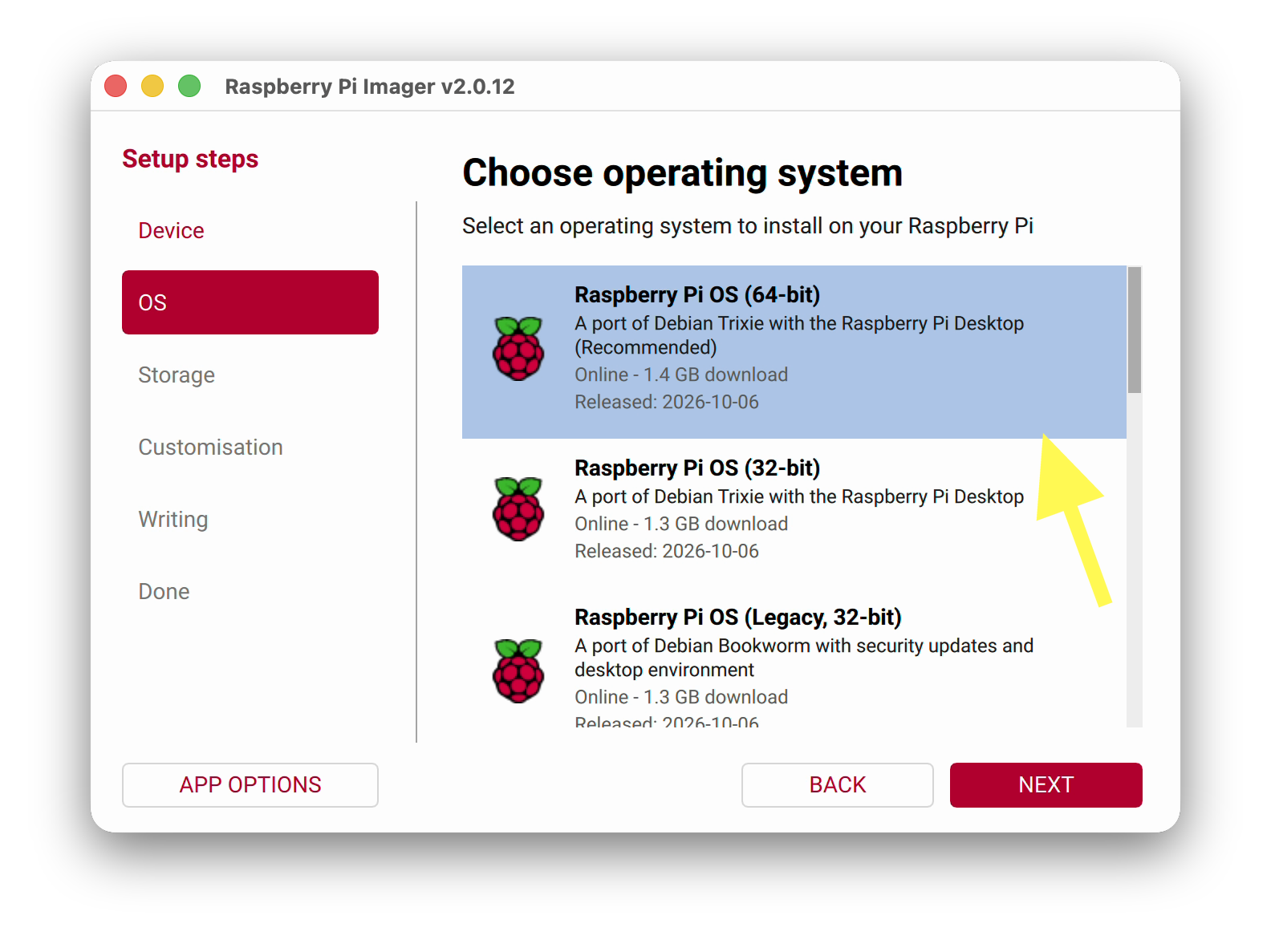Click 'Online - 1.3 GB download' under 32-bit

tap(681, 524)
